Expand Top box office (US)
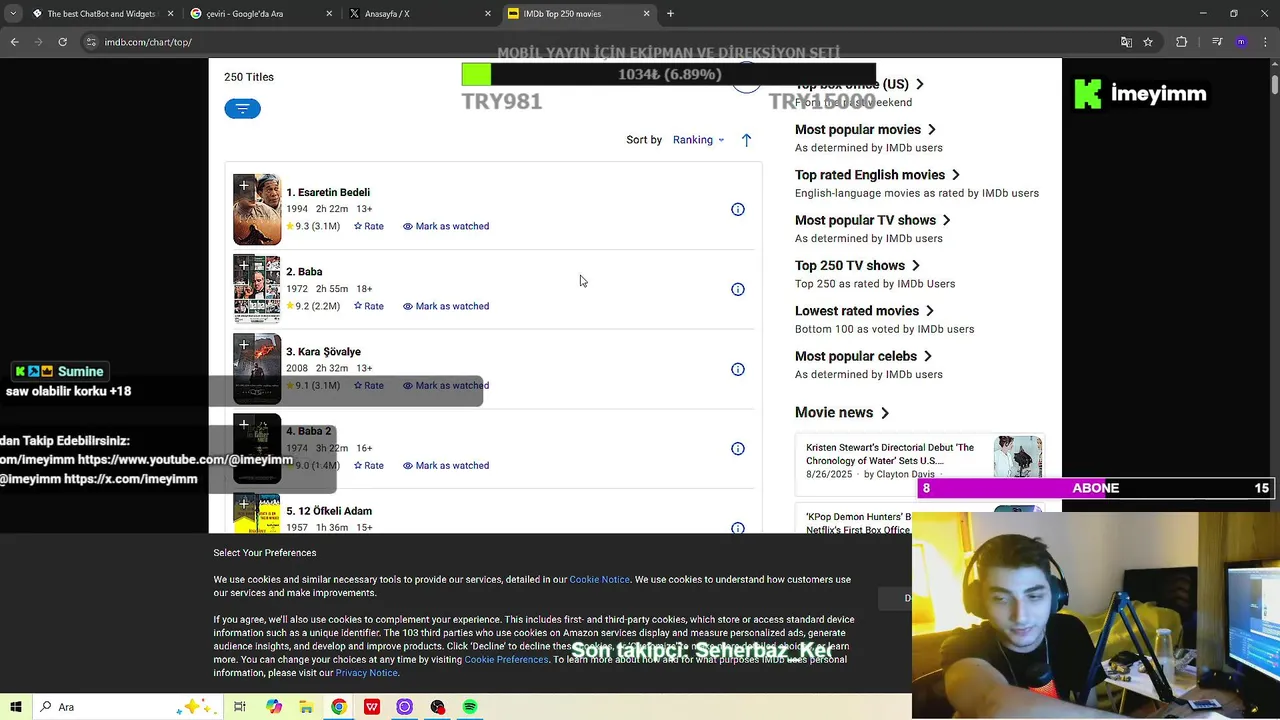This screenshot has height=720, width=1280. pyautogui.click(x=859, y=85)
